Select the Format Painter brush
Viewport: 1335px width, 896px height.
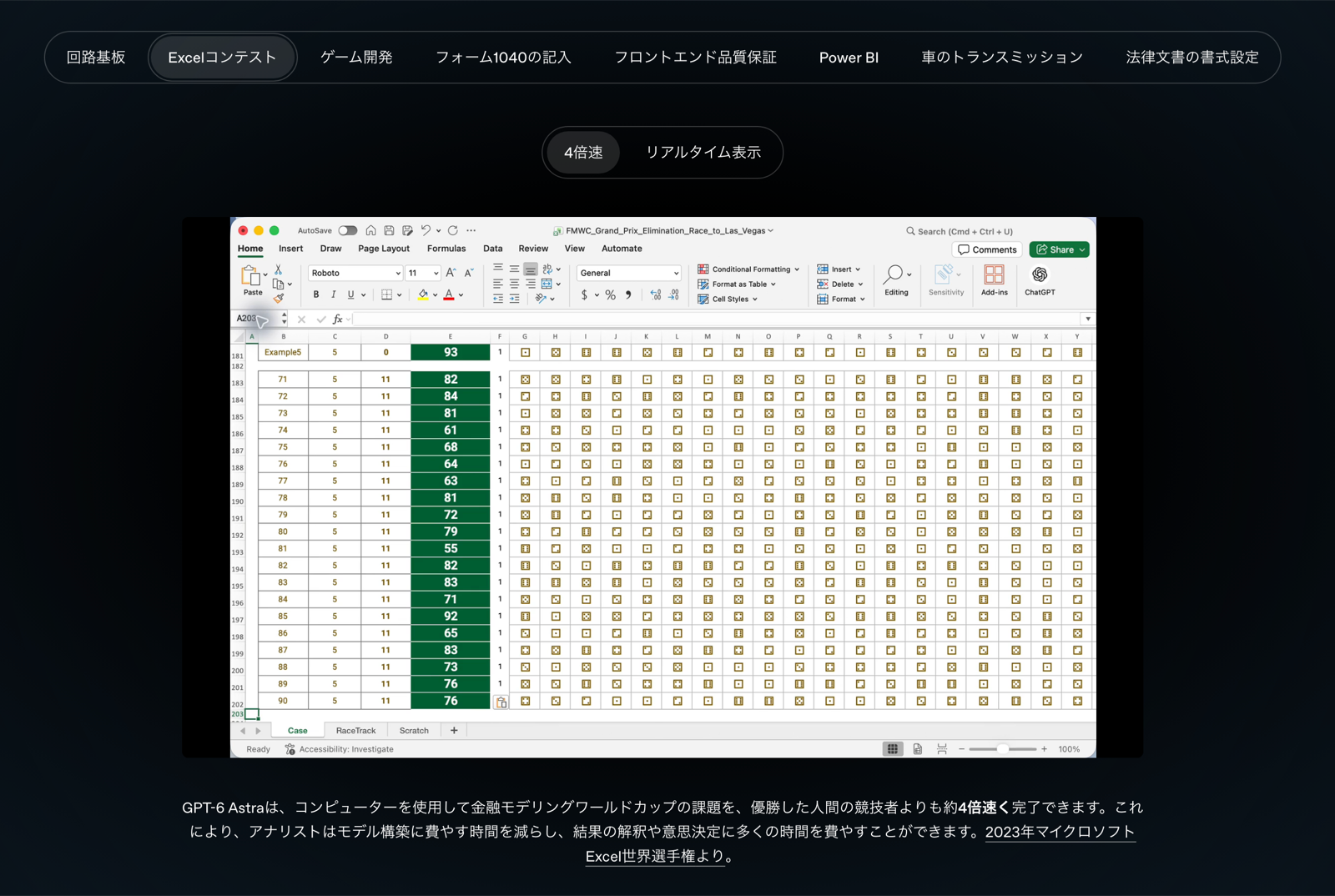(x=279, y=298)
